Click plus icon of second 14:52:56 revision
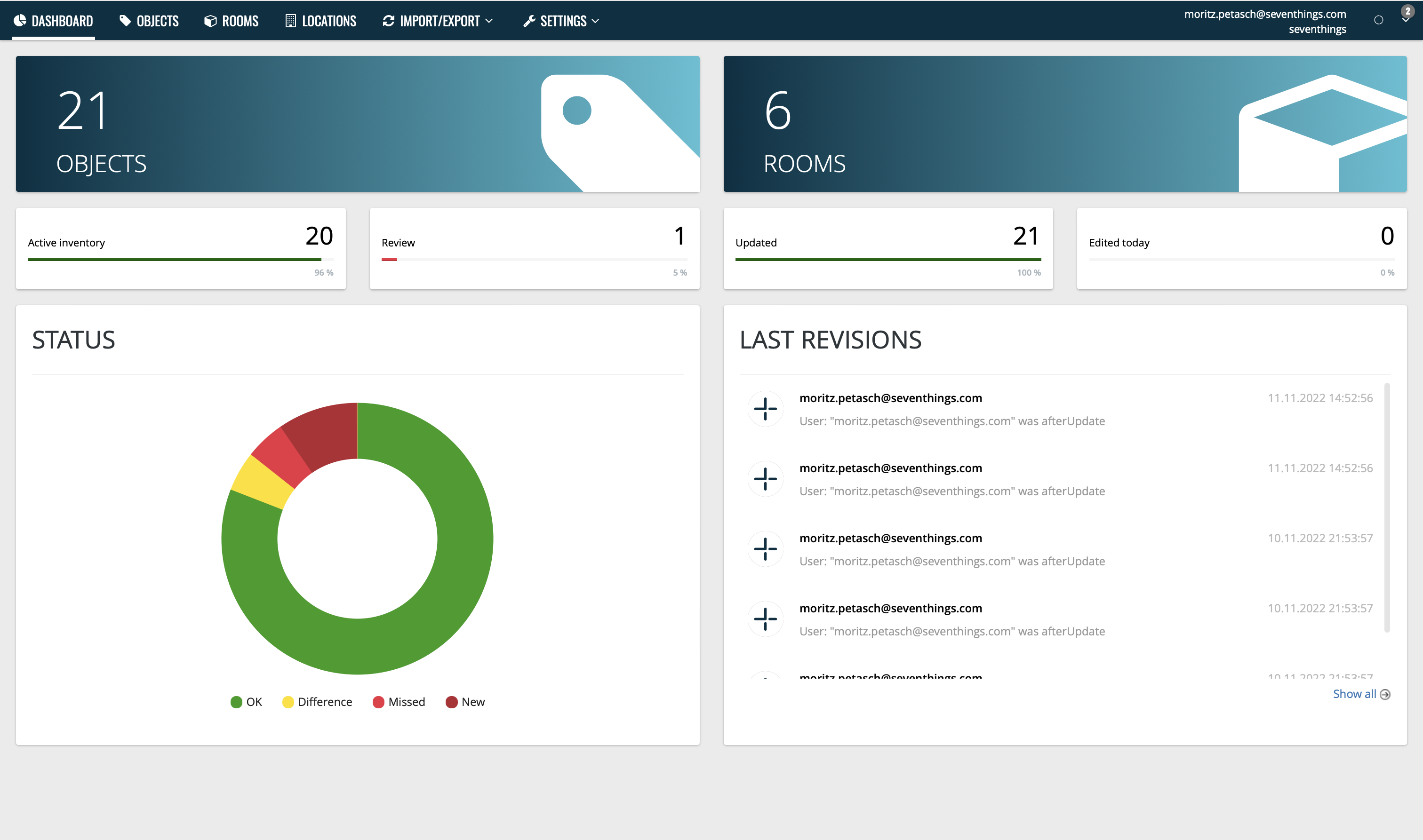The height and width of the screenshot is (840, 1423). coord(766,479)
